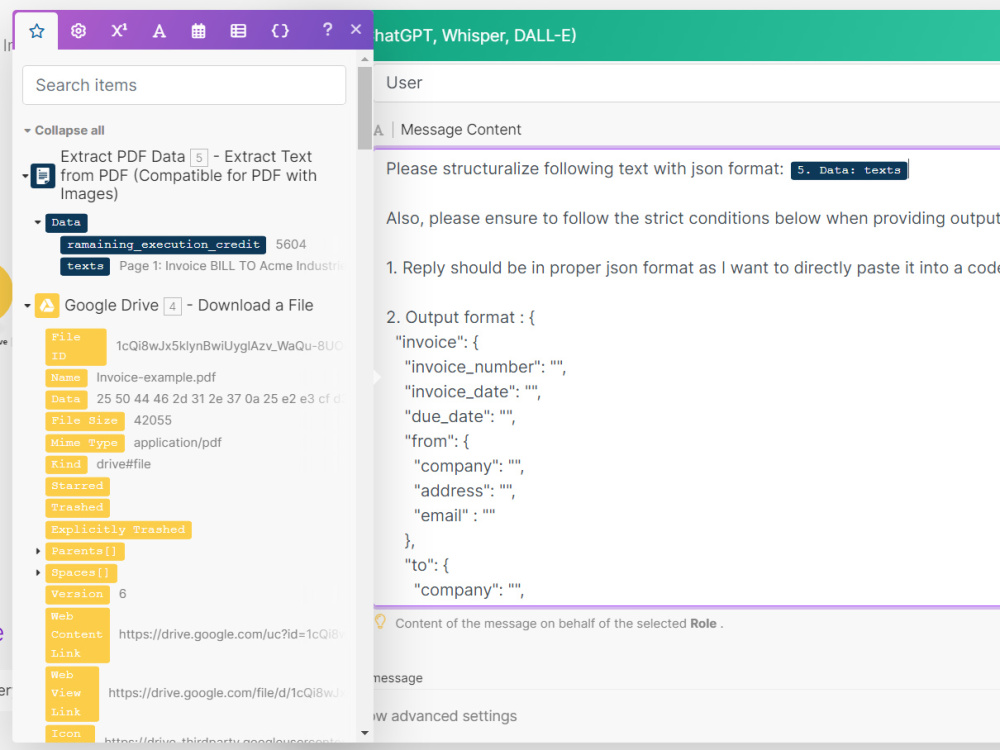Insert ramaining_execution_credit variable

click(163, 244)
